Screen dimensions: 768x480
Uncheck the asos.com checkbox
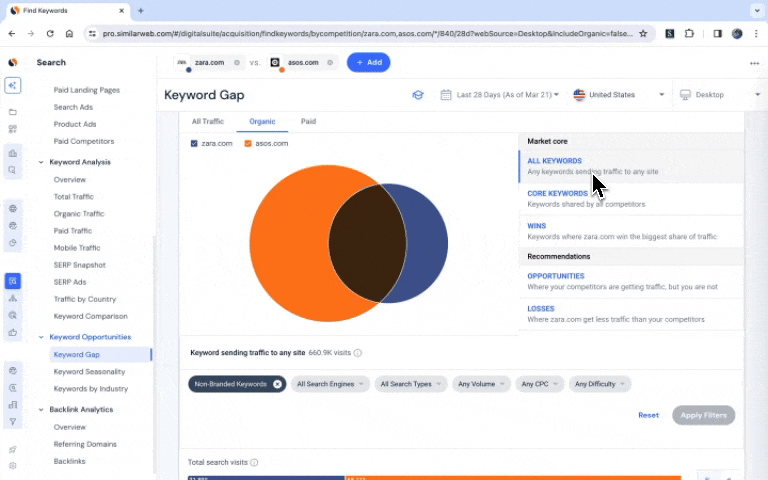[248, 144]
